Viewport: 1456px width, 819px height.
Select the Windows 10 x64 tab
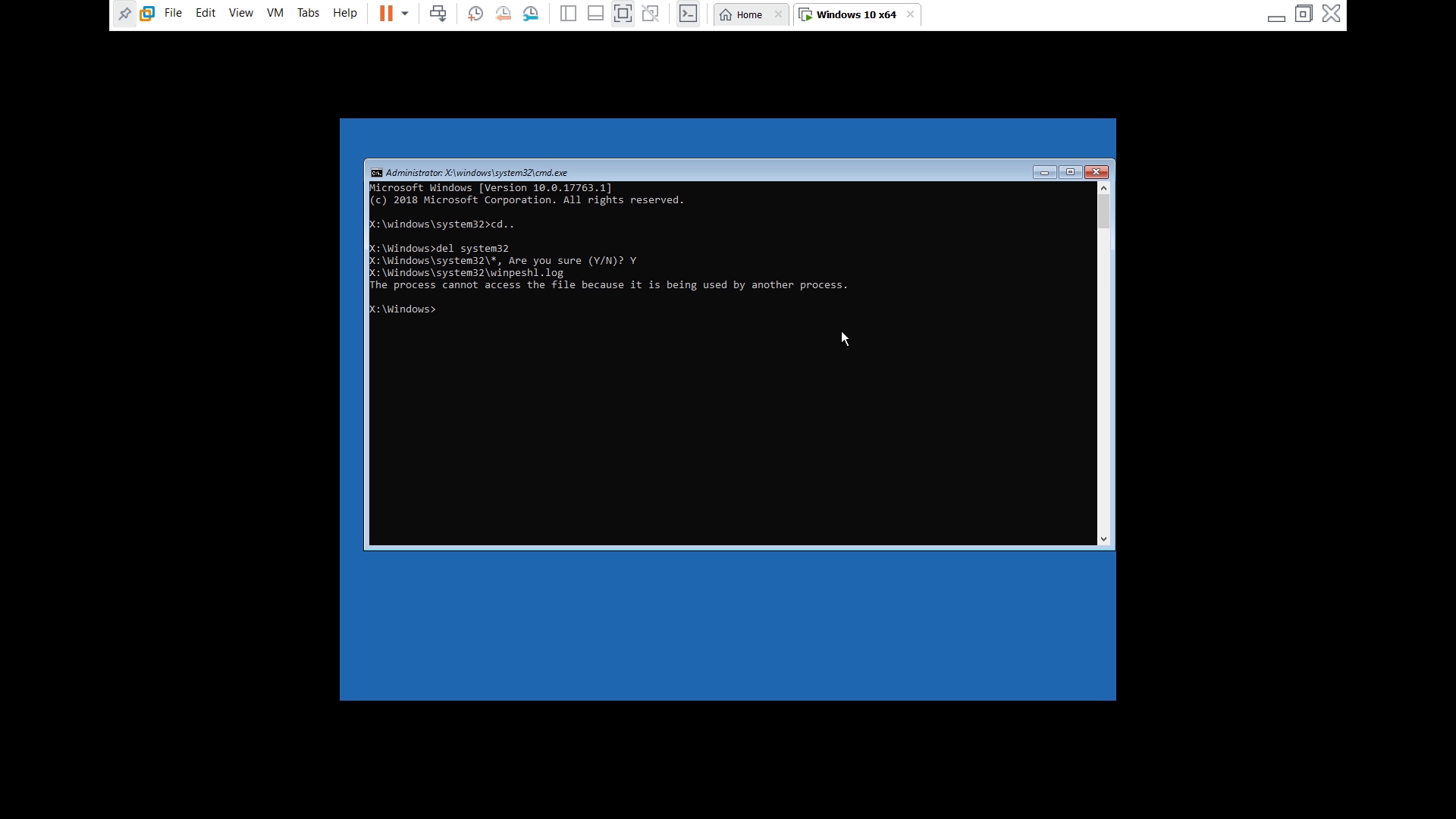point(855,14)
